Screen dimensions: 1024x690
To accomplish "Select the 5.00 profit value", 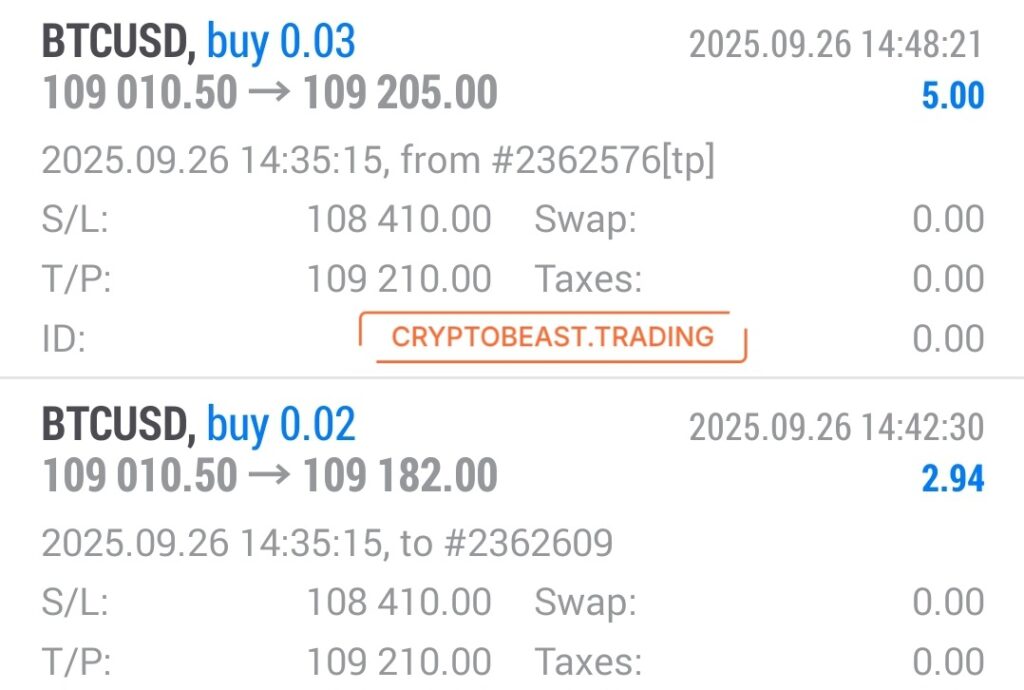I will pos(953,96).
